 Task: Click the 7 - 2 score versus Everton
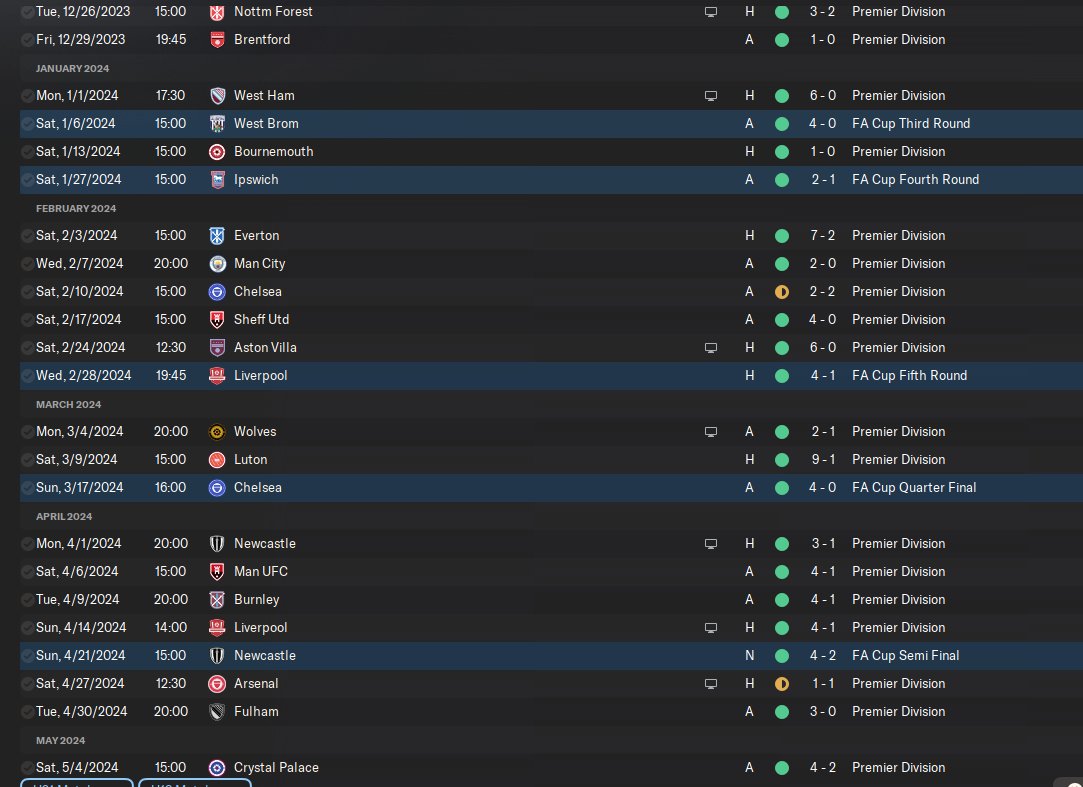822,236
